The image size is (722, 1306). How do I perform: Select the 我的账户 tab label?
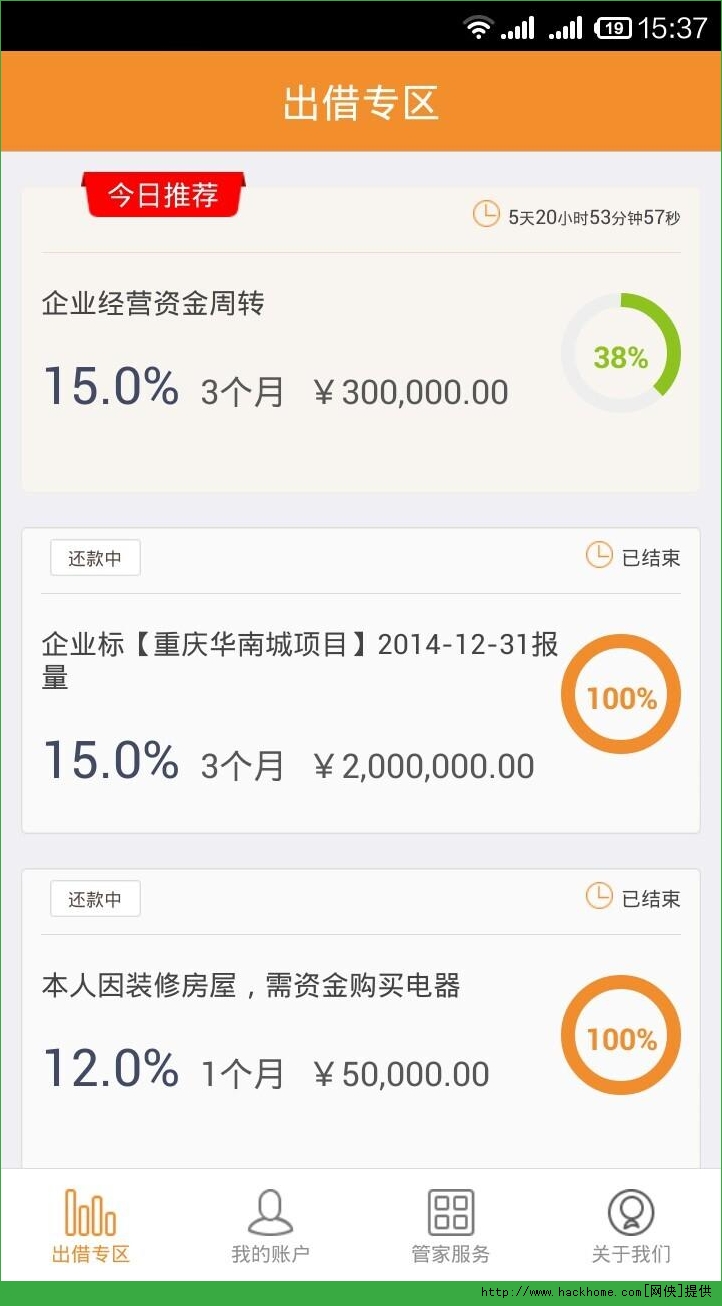pyautogui.click(x=270, y=1254)
